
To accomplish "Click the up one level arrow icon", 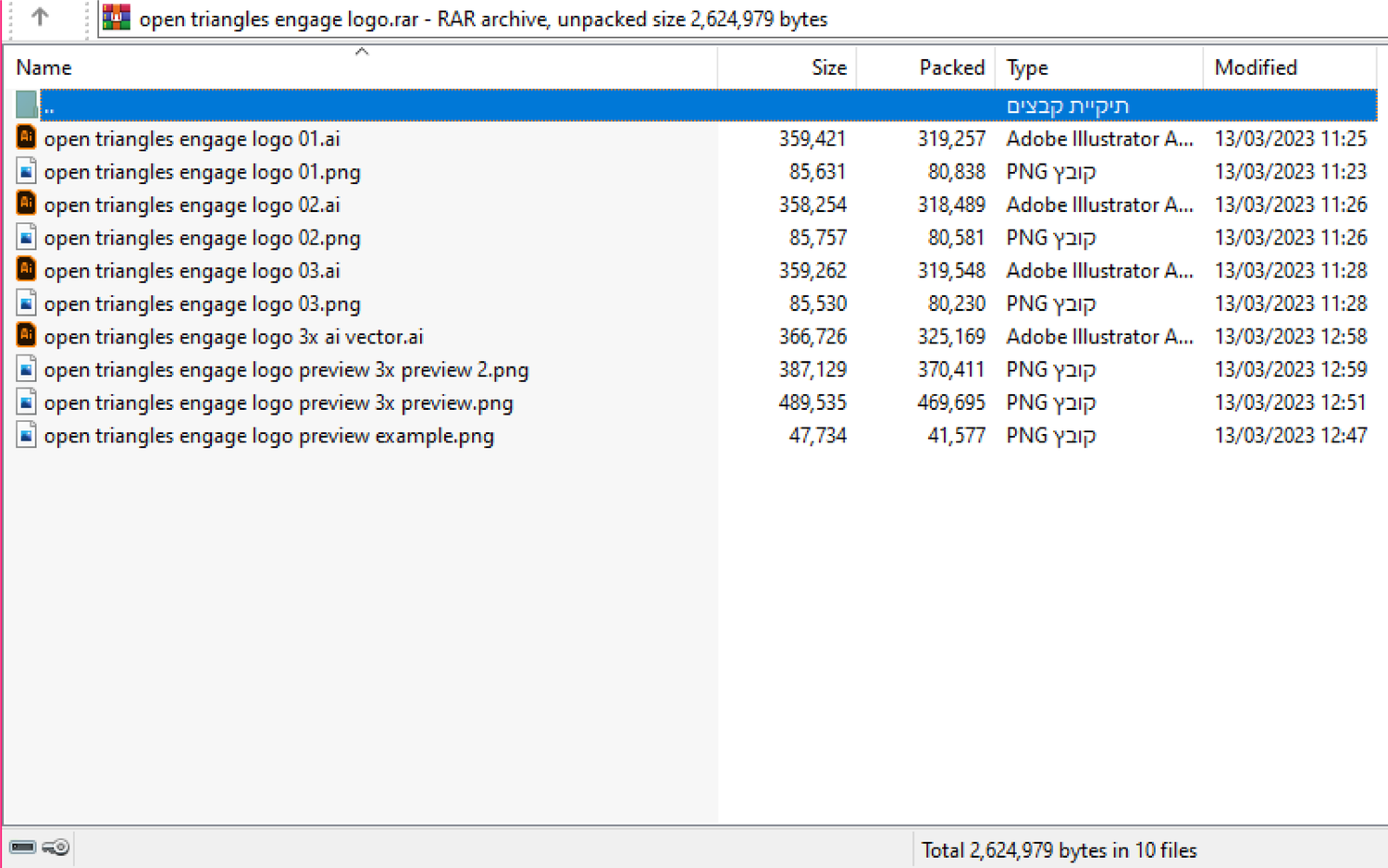I will click(39, 17).
